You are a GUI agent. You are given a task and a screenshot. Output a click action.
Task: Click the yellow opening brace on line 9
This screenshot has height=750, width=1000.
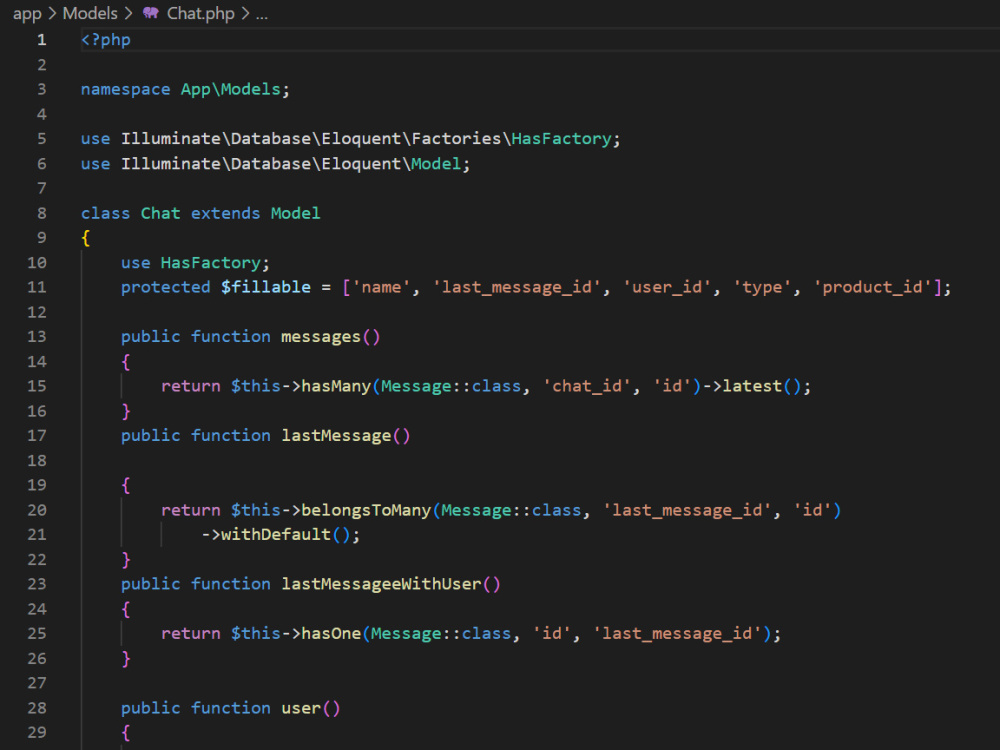pyautogui.click(x=85, y=238)
